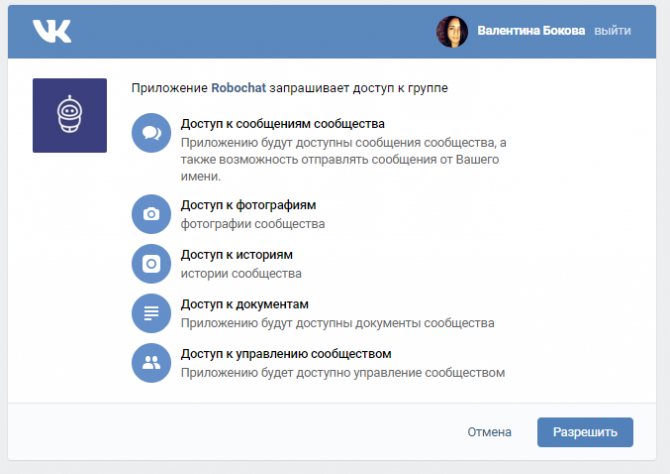Click the community management people icon

[151, 363]
